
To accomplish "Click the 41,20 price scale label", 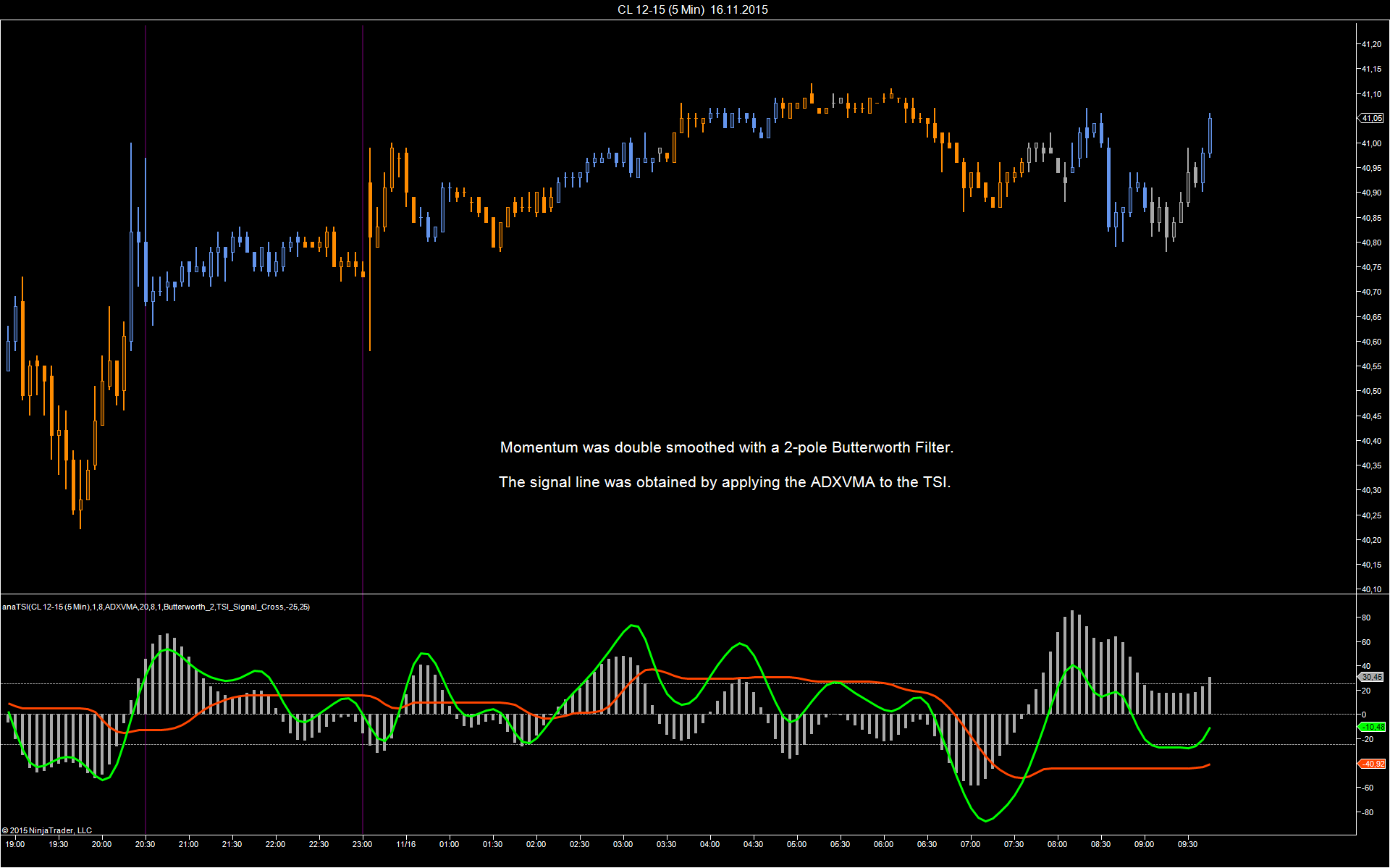I will coord(1371,44).
